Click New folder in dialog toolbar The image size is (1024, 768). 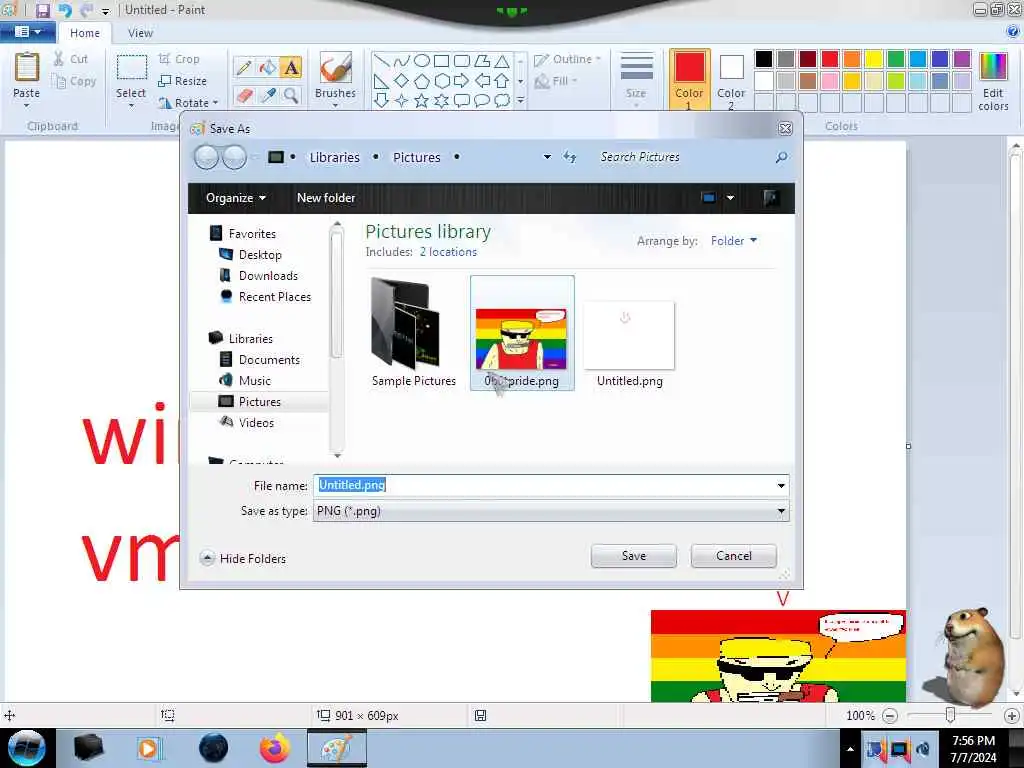click(x=326, y=198)
